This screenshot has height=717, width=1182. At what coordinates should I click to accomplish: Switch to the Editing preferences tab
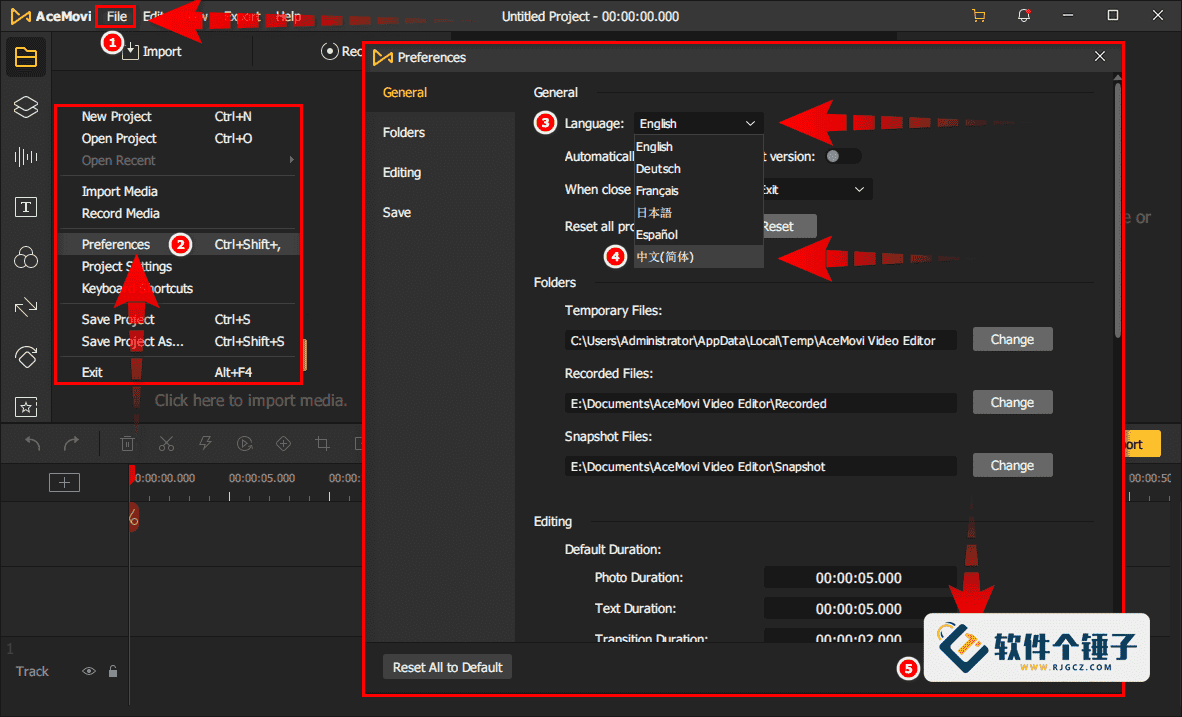tap(402, 172)
